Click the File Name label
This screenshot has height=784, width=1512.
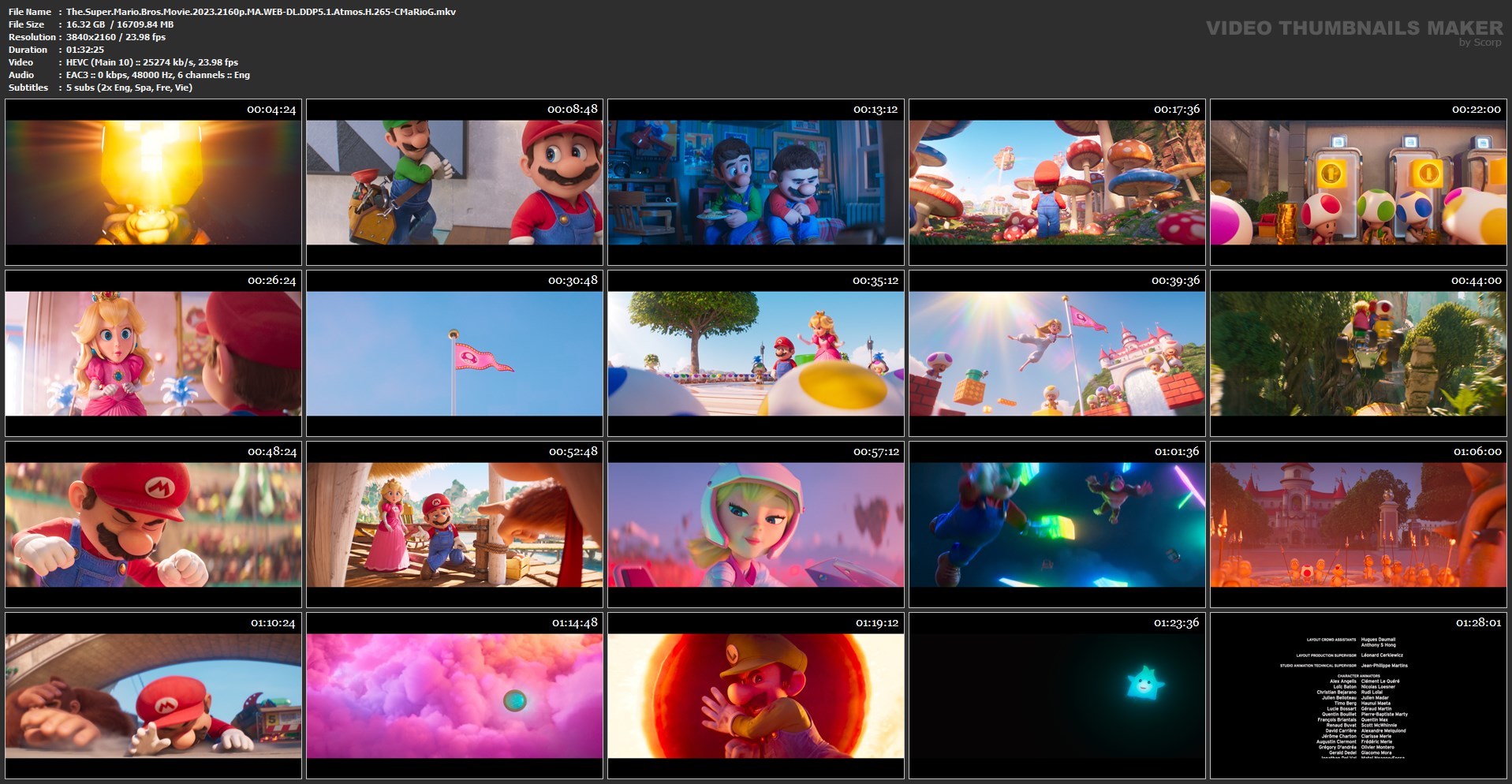pyautogui.click(x=30, y=12)
